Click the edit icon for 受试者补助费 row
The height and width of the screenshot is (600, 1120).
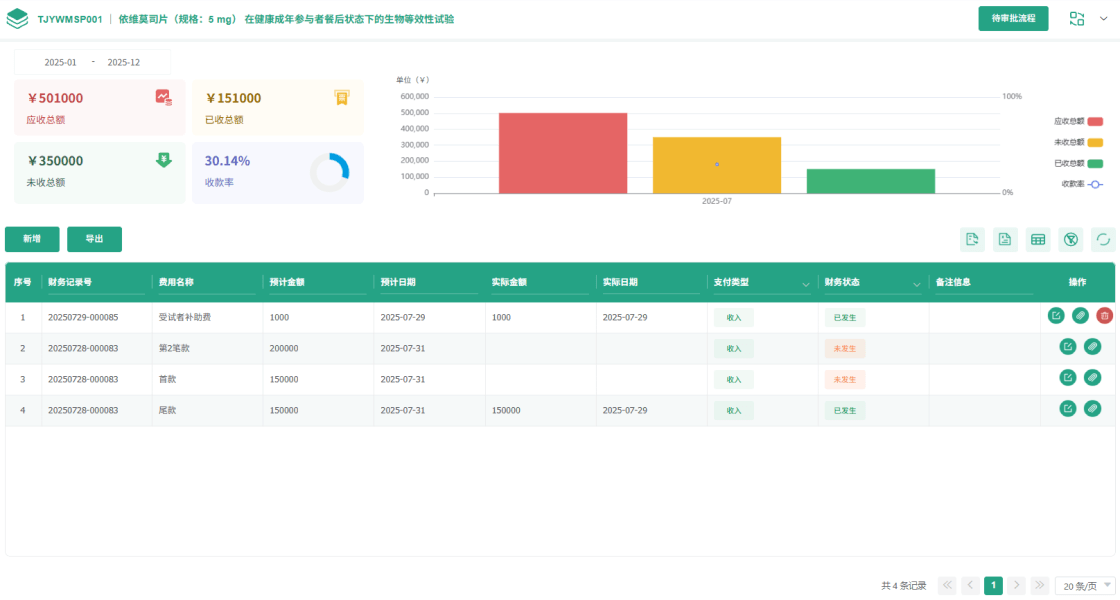pos(1056,316)
